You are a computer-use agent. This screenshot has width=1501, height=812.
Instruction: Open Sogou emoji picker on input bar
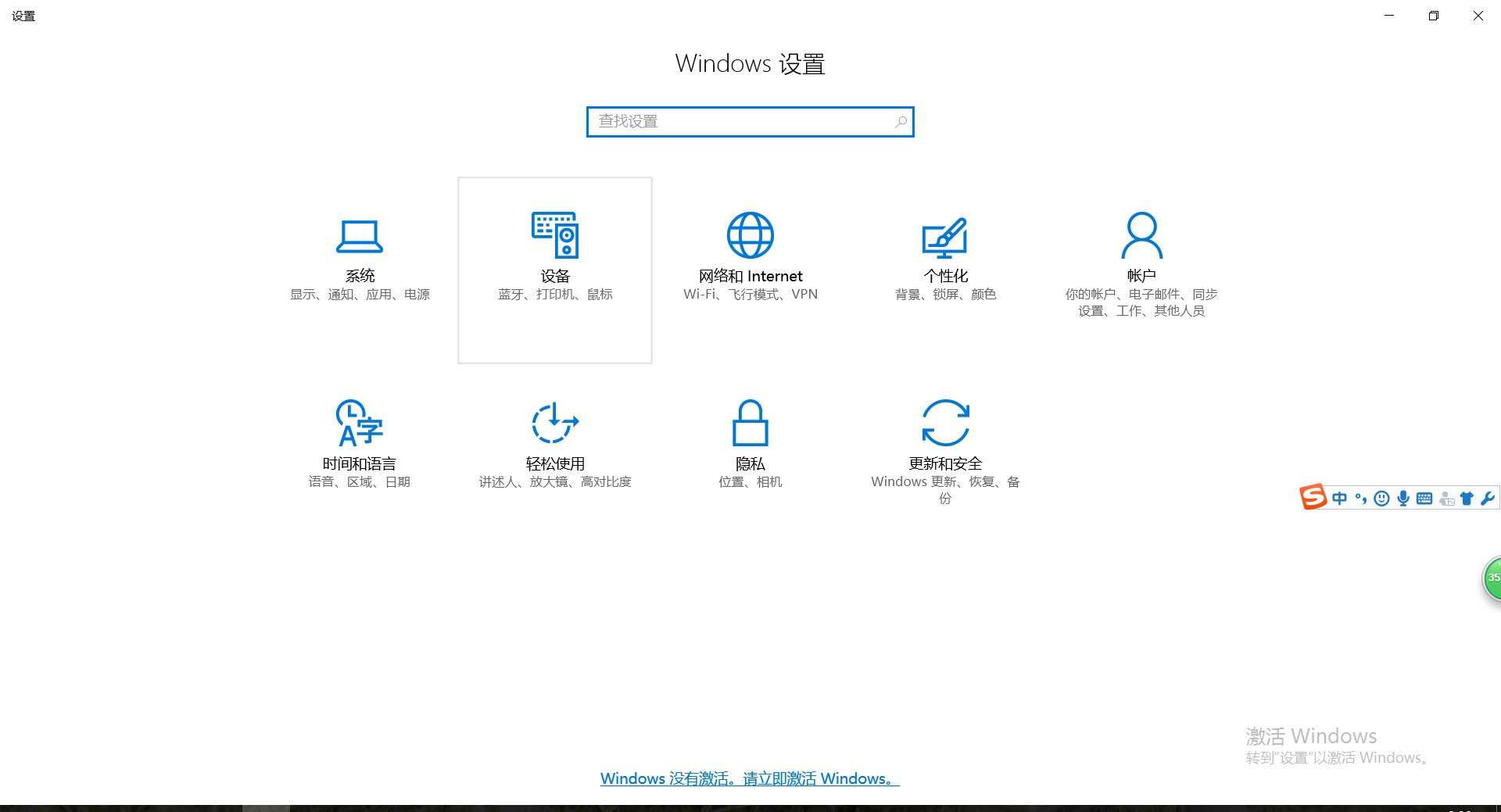pyautogui.click(x=1381, y=499)
